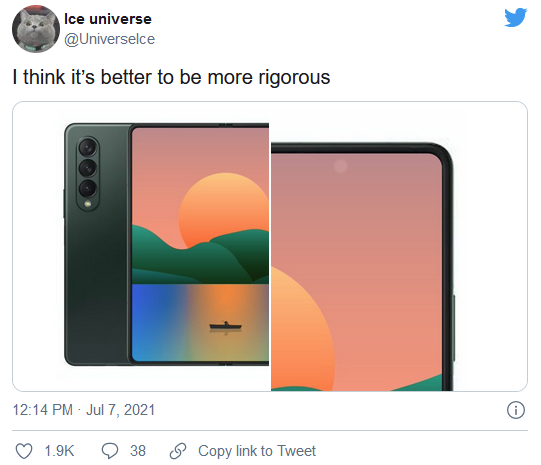Open replies via the speech bubble icon
Viewport: 541px width, 465px height.
click(110, 451)
